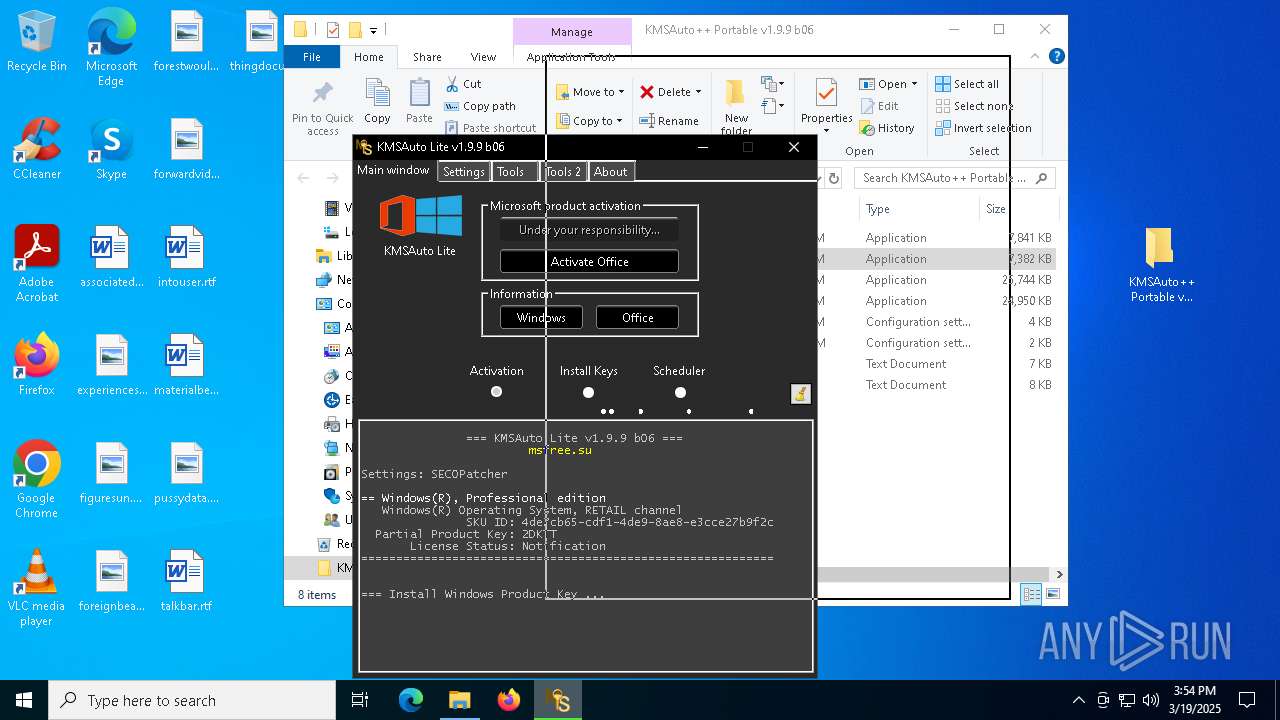
Task: Click New folder in the Explorer ribbon
Action: point(736,108)
